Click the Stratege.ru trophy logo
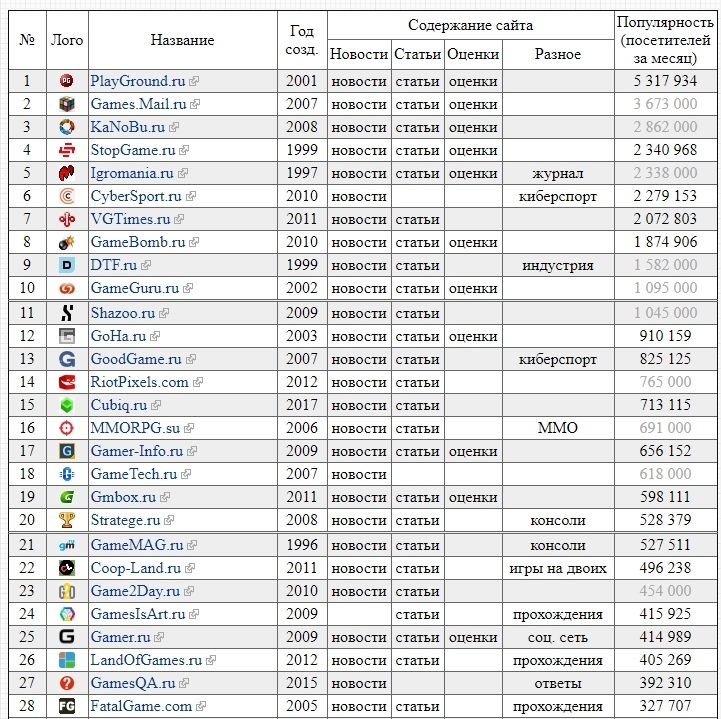The height and width of the screenshot is (719, 721). tap(67, 520)
